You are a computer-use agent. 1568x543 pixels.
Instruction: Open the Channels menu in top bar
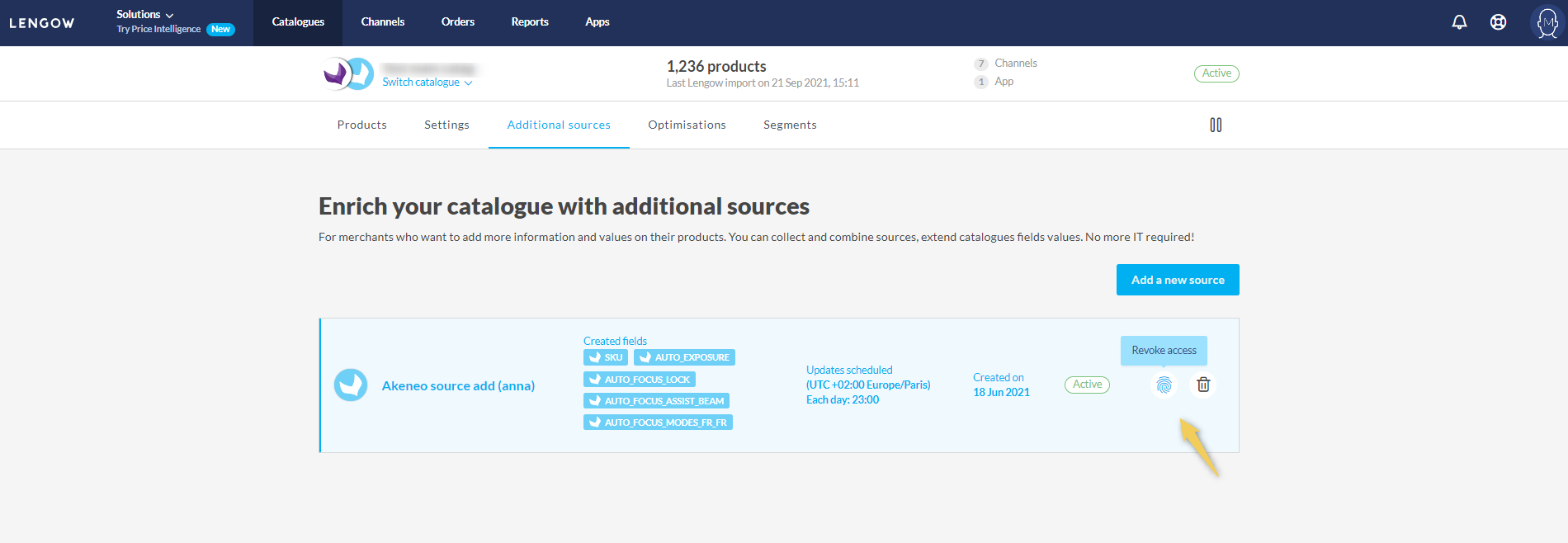382,22
